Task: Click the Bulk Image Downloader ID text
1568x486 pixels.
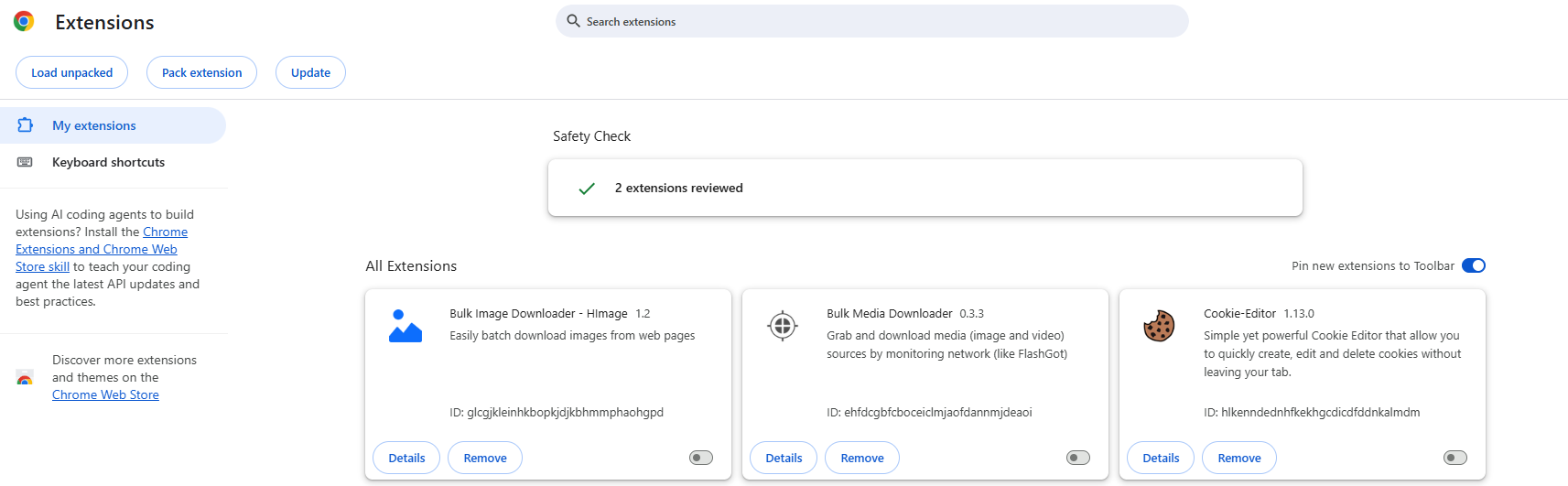Action: (557, 412)
